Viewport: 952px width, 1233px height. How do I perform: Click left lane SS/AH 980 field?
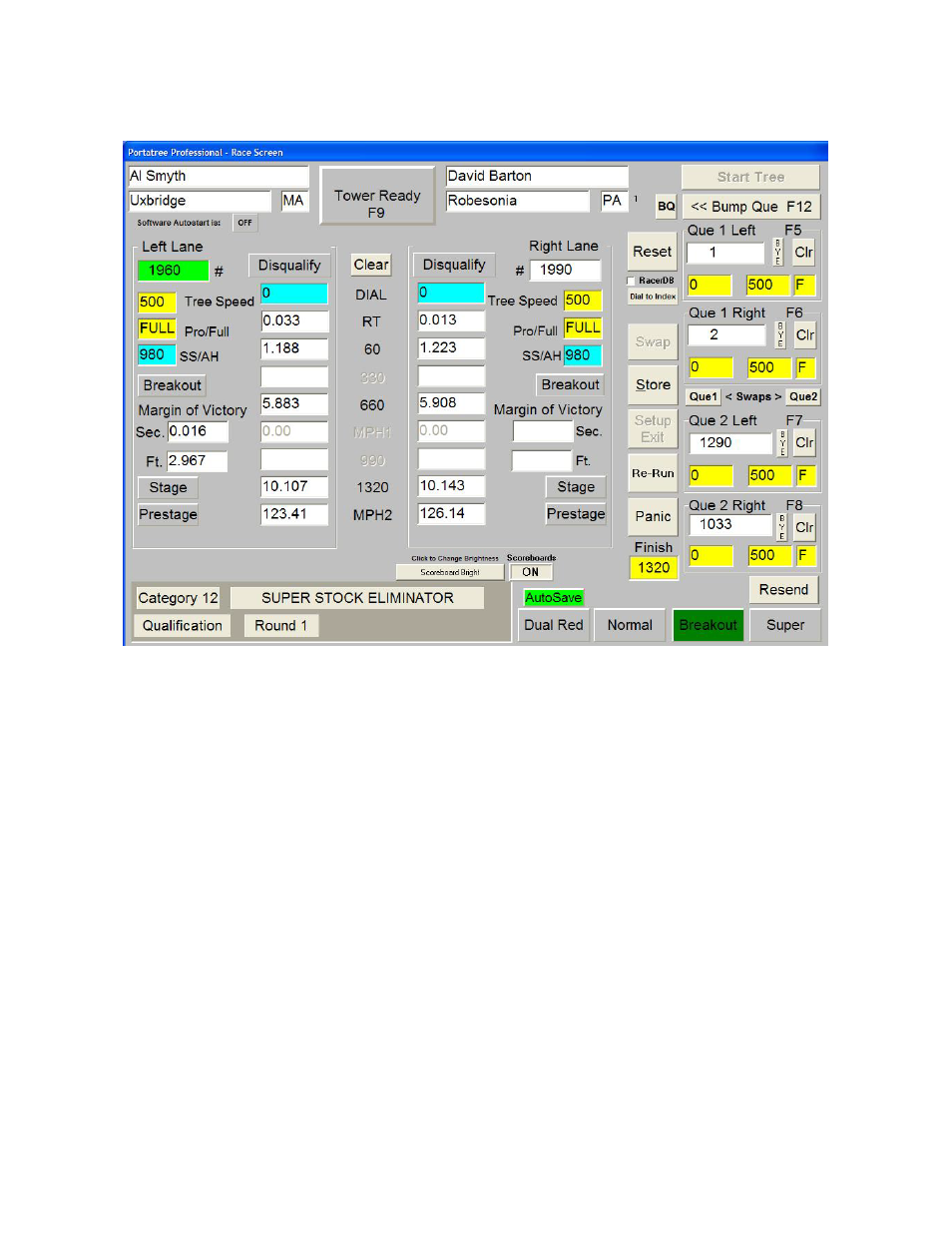point(157,355)
